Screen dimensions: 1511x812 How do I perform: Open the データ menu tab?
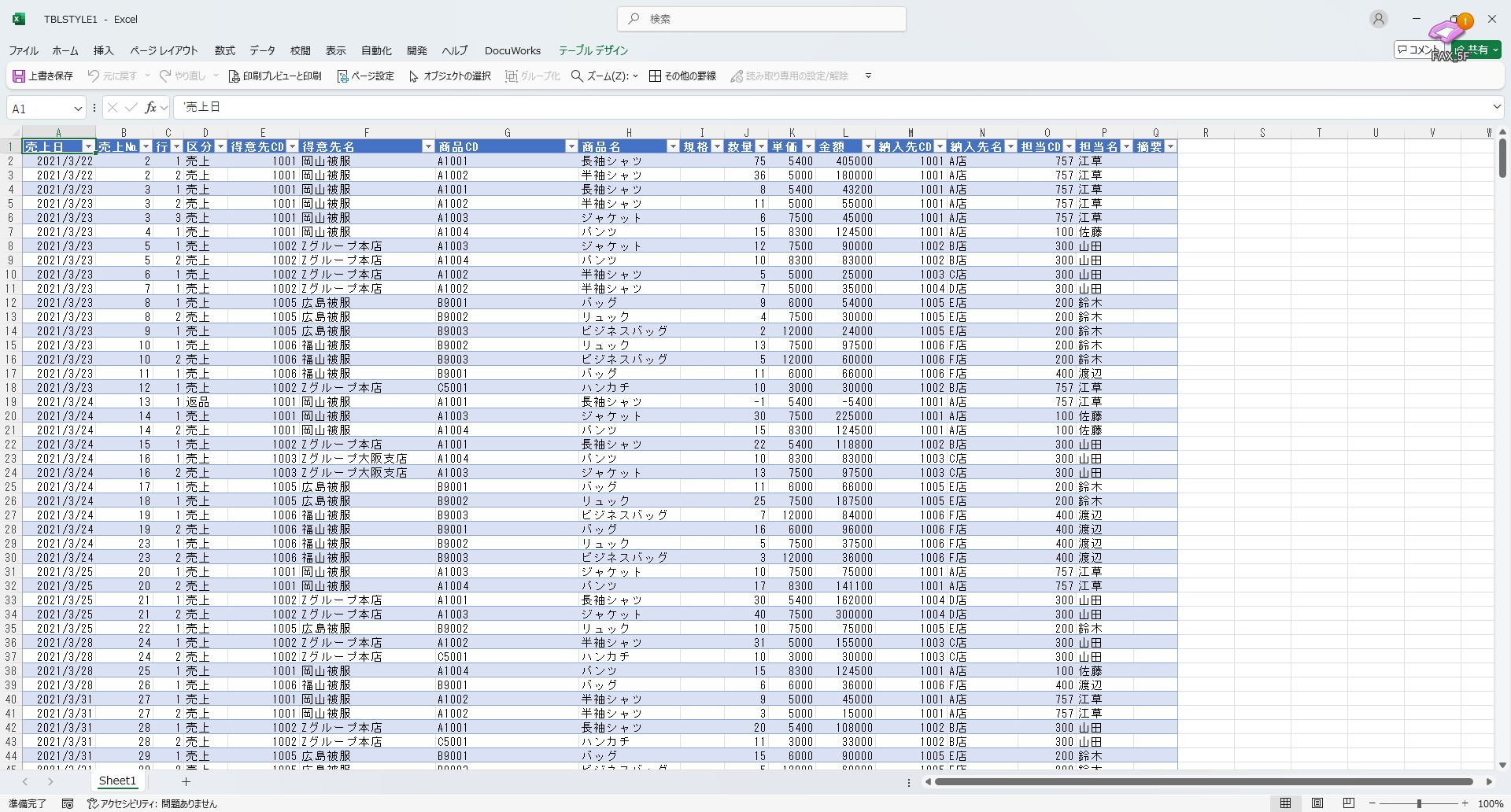(262, 50)
